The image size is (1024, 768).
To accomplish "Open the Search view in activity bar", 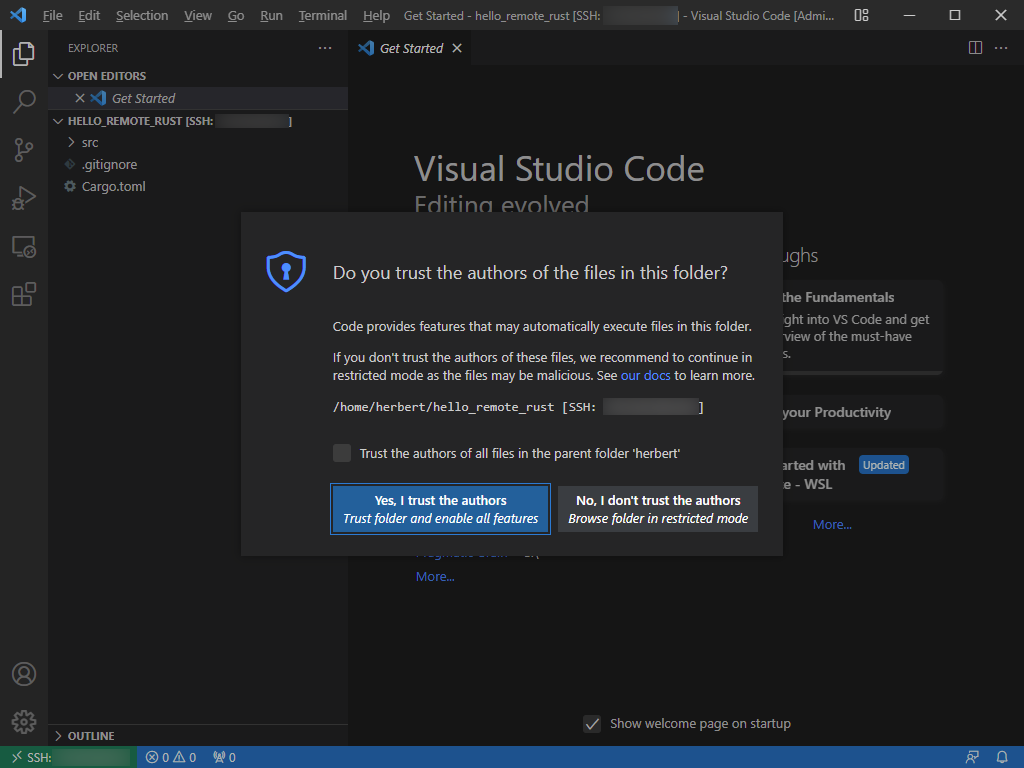I will click(x=24, y=101).
